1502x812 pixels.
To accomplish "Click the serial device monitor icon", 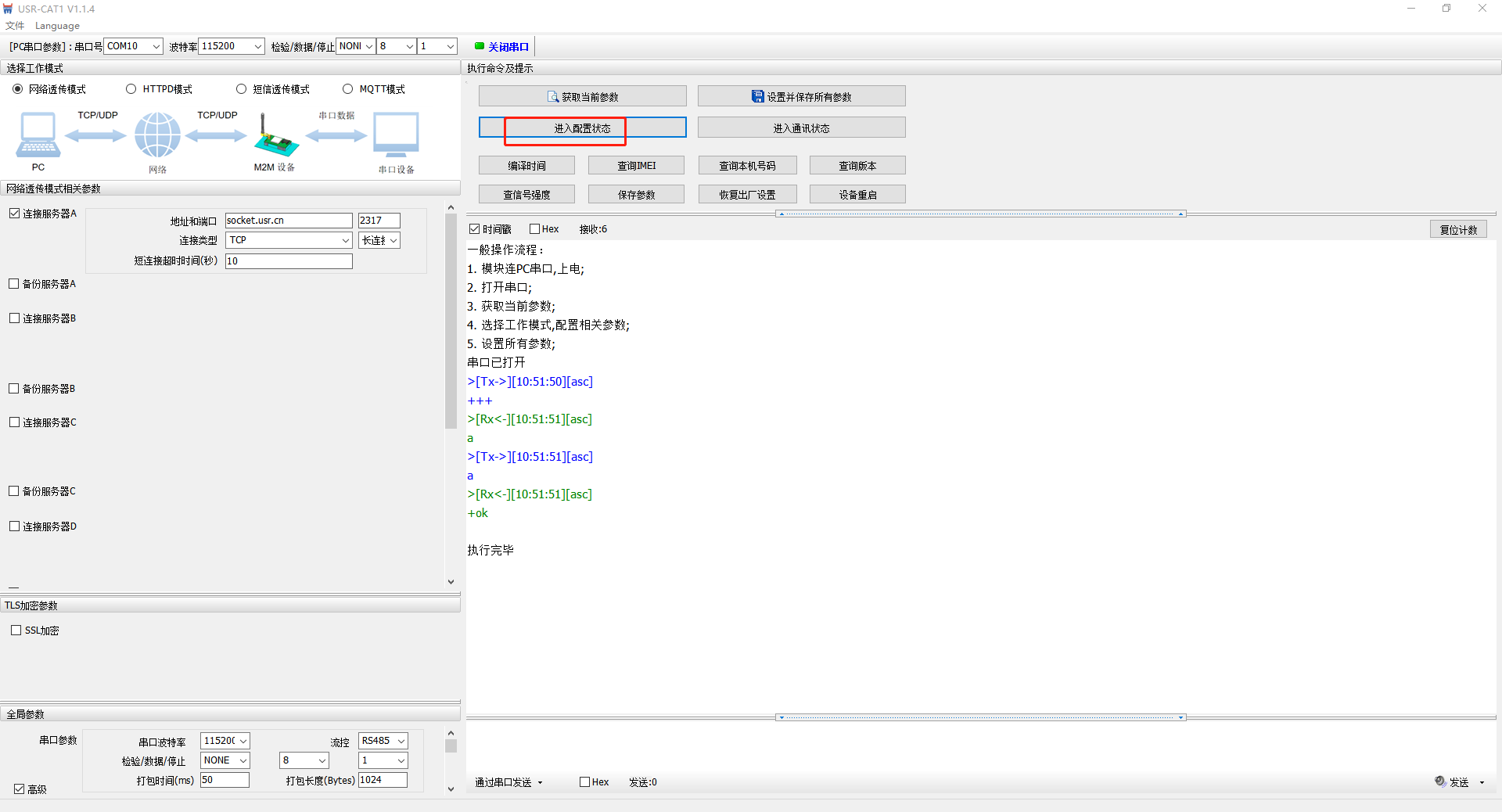I will click(x=396, y=135).
